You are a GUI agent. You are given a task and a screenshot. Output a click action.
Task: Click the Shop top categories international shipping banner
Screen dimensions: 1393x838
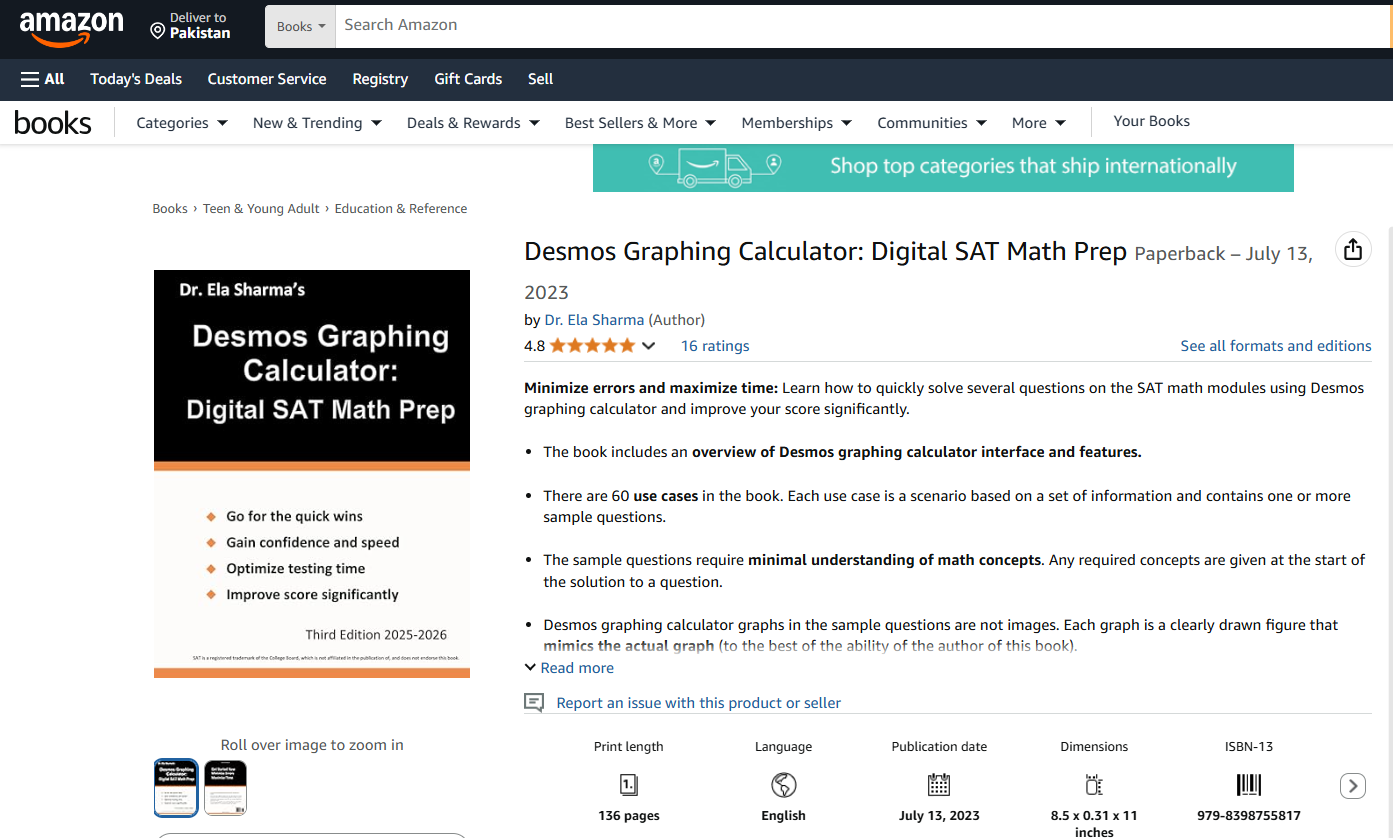pyautogui.click(x=943, y=167)
